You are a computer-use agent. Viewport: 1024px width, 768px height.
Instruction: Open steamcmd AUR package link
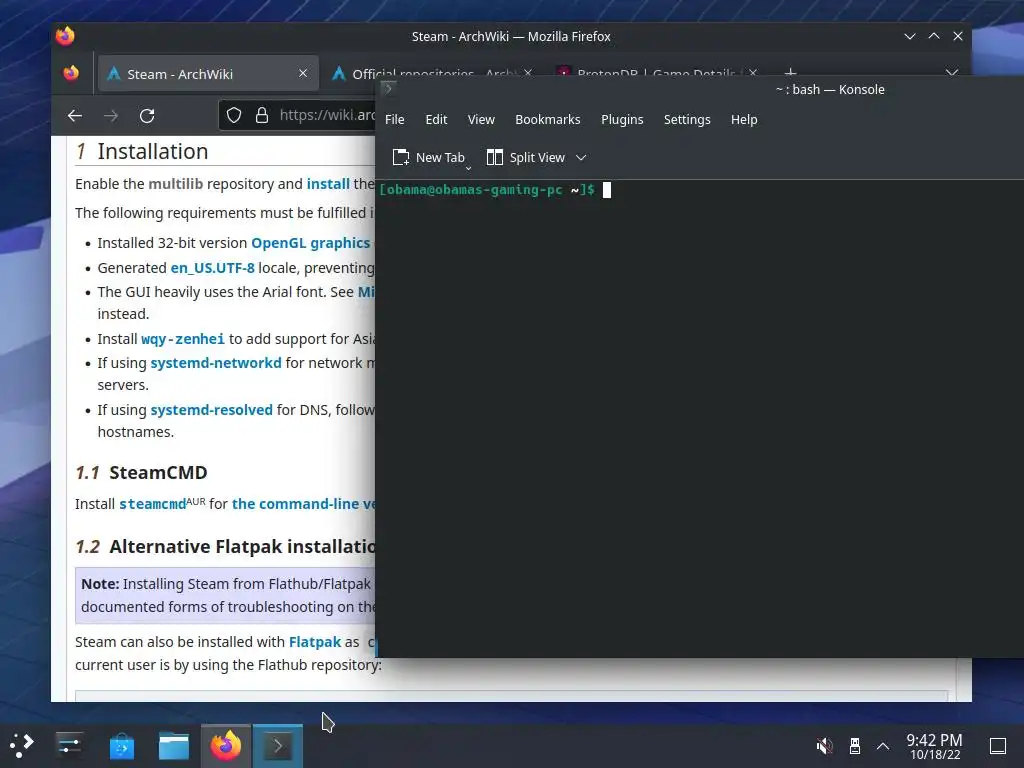[x=152, y=504]
